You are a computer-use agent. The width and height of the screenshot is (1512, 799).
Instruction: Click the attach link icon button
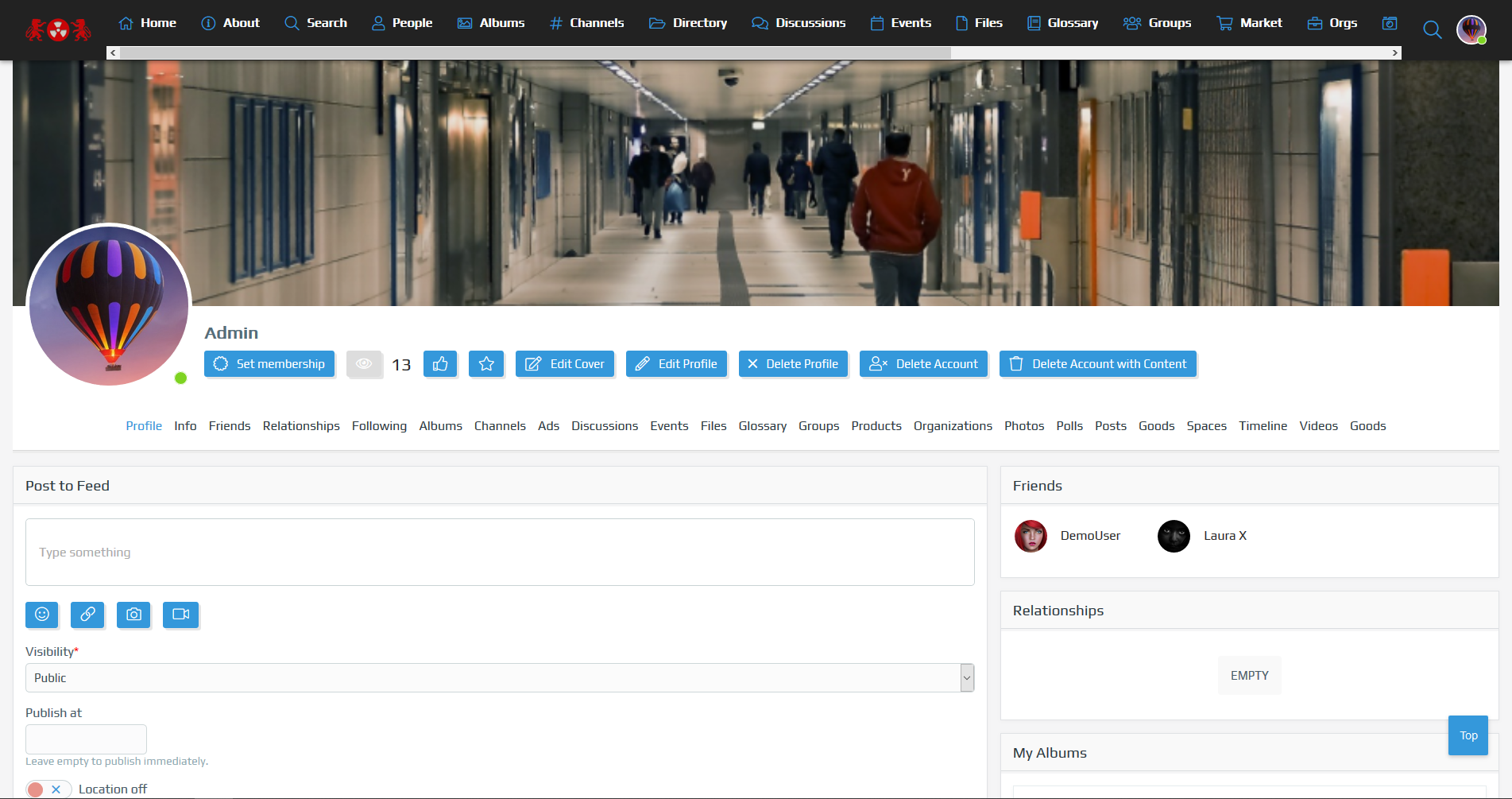click(x=87, y=615)
